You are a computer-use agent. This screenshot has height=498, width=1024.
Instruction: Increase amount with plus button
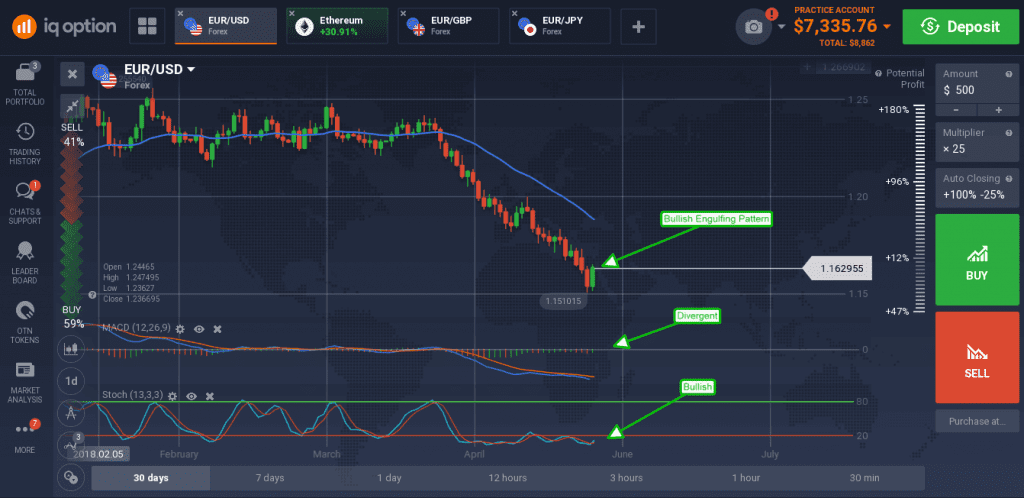[998, 110]
